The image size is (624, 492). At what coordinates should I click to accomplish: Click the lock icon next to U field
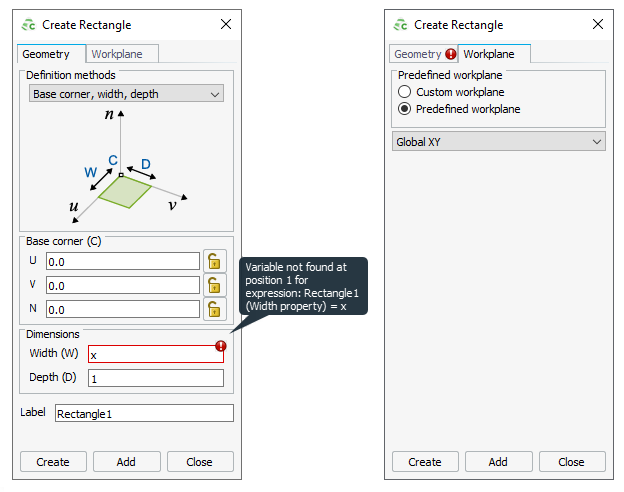click(x=214, y=261)
